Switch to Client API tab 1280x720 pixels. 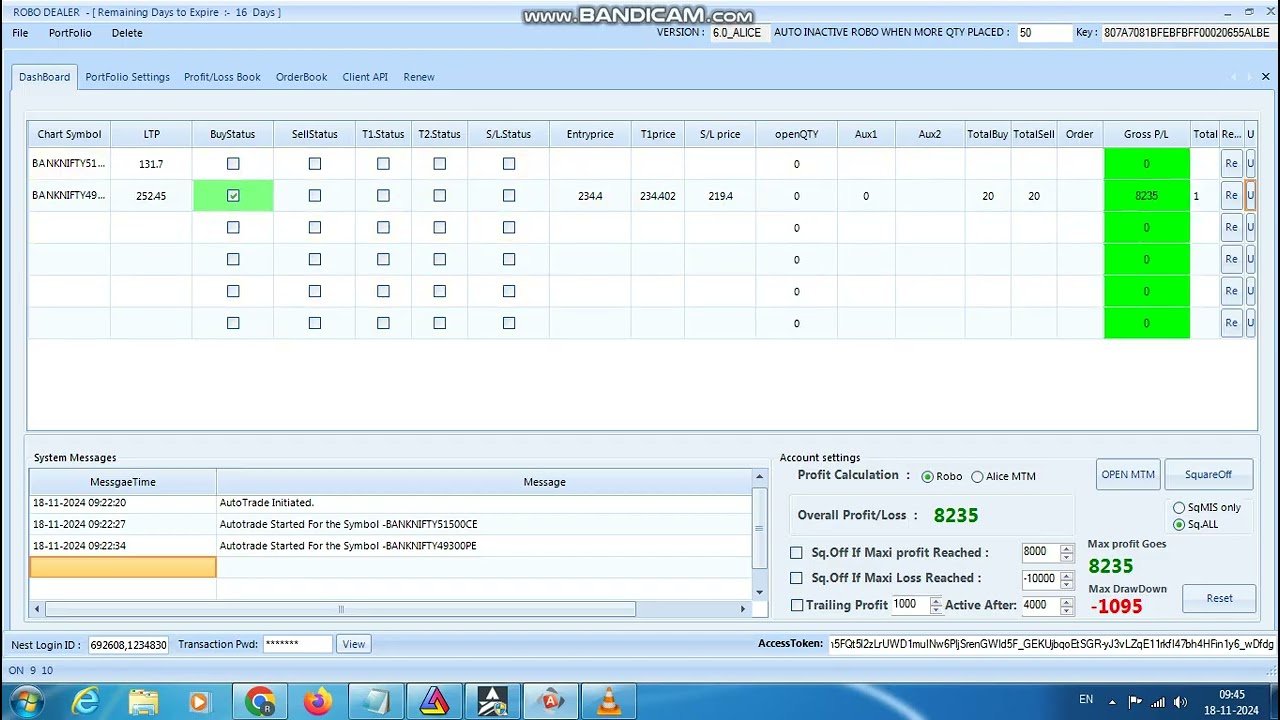coord(365,77)
